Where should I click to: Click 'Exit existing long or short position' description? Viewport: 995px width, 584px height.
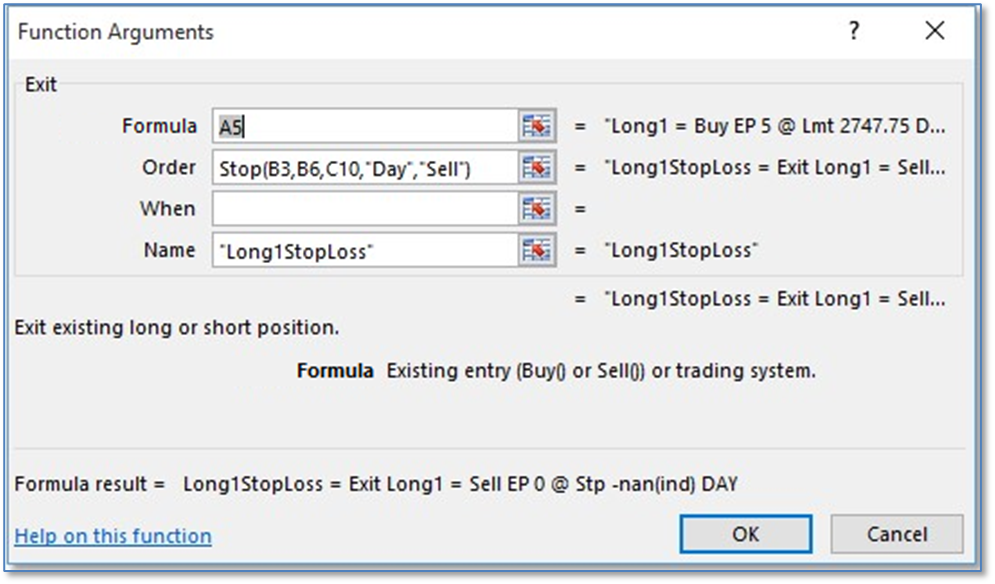[x=177, y=327]
